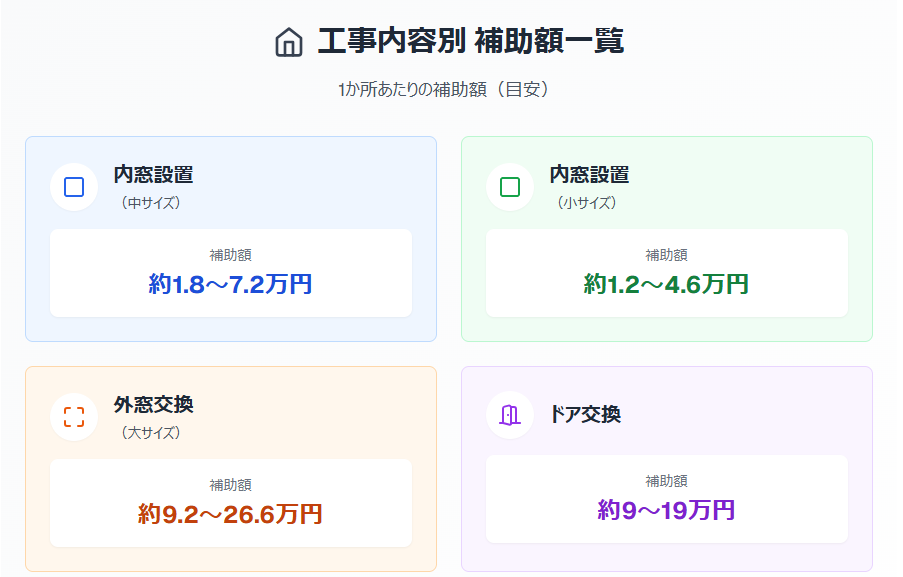Select the purple door icon for ドア交換
This screenshot has height=577, width=903.
click(x=510, y=415)
